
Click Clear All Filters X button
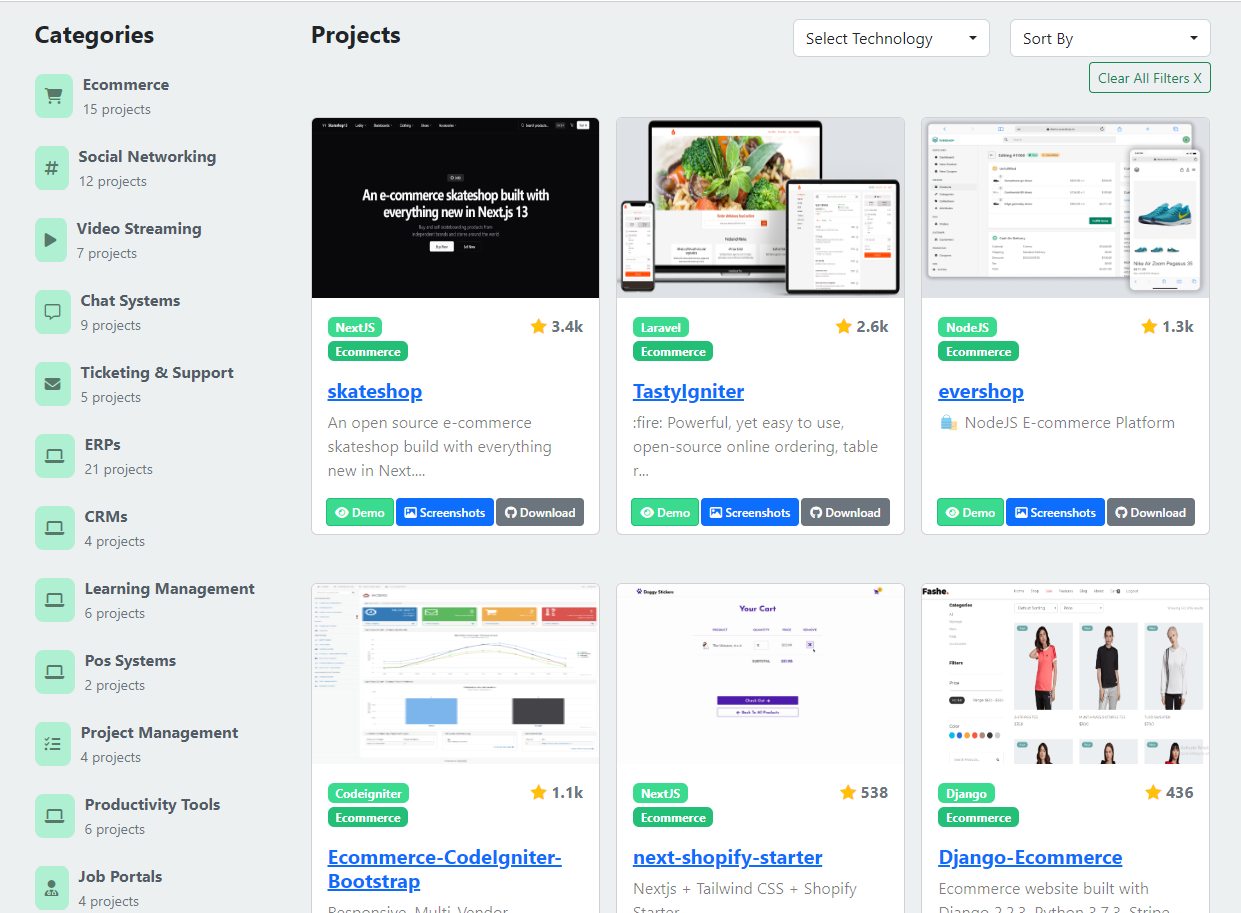point(1150,78)
